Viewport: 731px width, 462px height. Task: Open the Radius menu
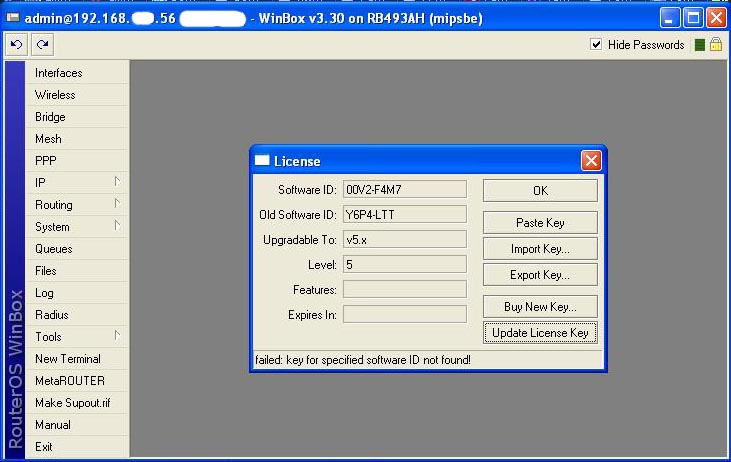tap(77, 315)
